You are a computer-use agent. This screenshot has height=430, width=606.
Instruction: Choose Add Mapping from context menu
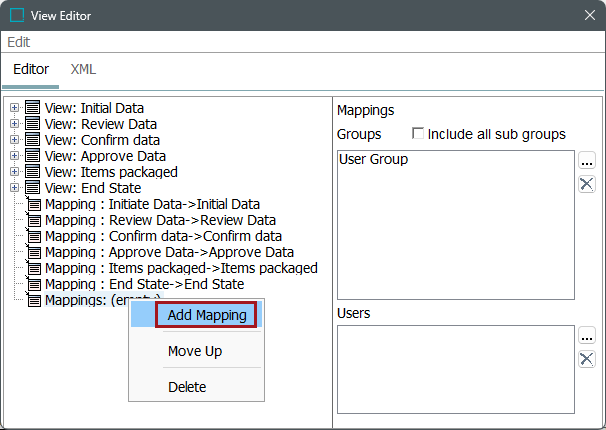click(206, 315)
